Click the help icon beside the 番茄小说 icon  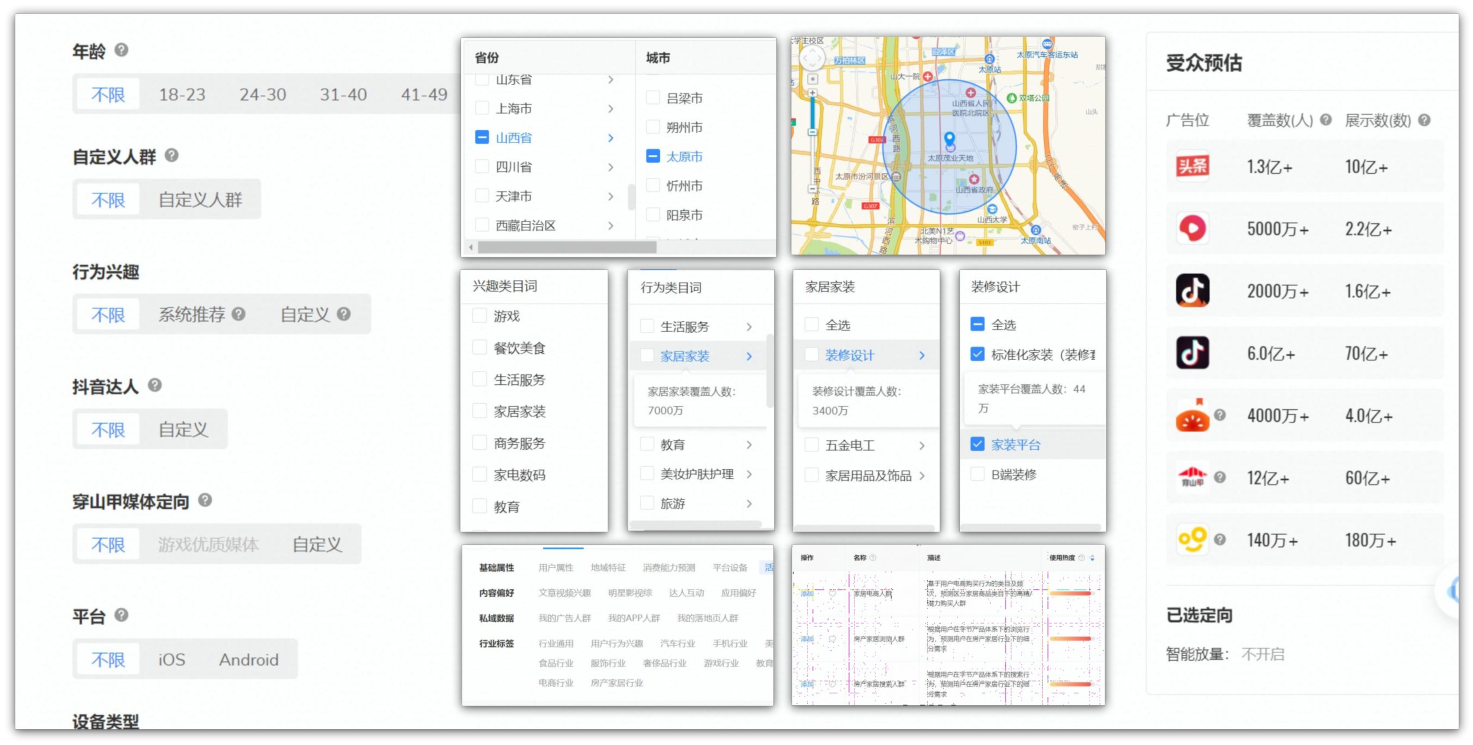[1220, 415]
